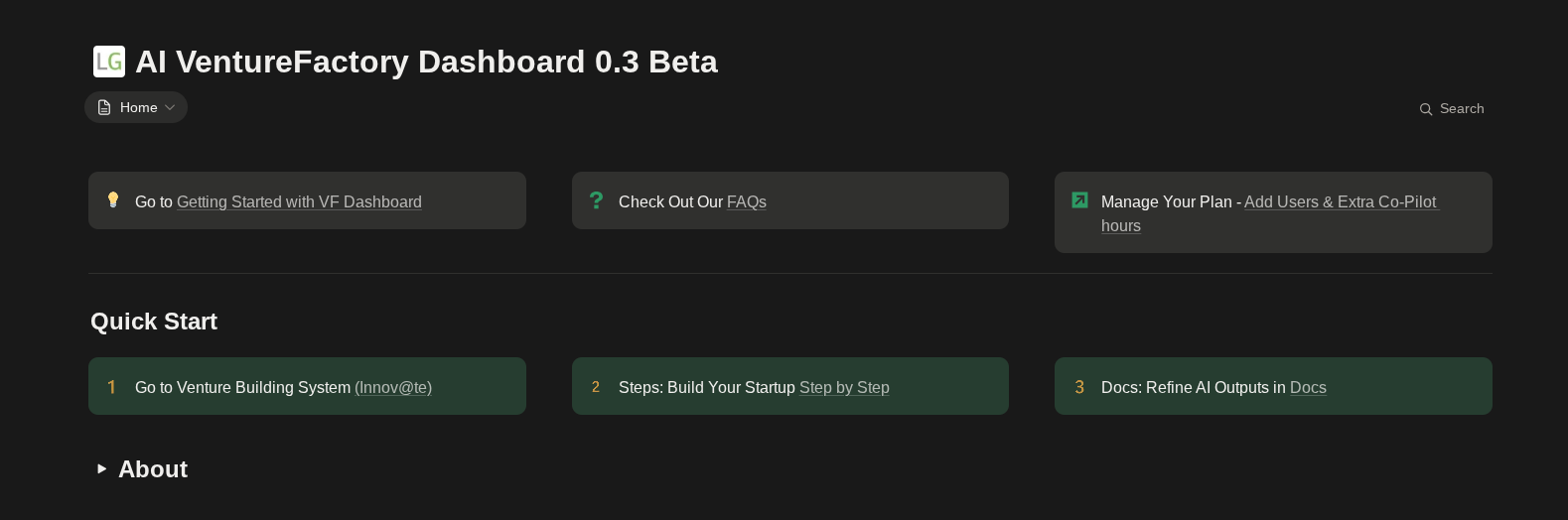Click the green question mark icon
Image resolution: width=1568 pixels, height=520 pixels.
(x=596, y=200)
